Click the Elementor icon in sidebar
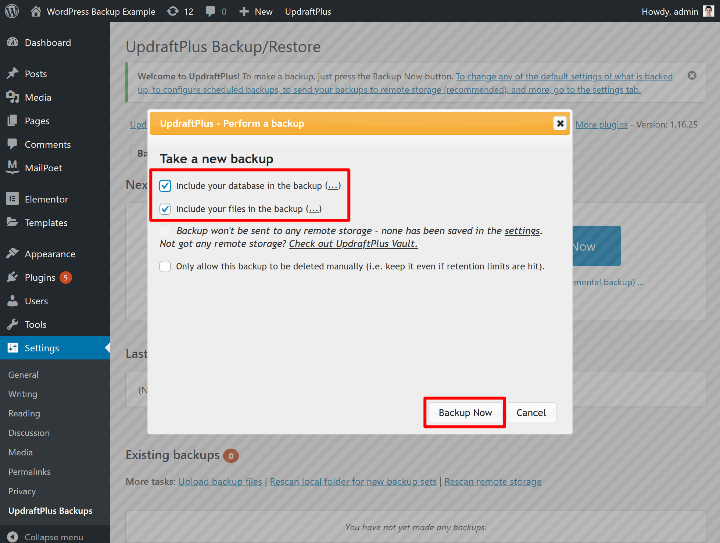The image size is (720, 543). 12,199
